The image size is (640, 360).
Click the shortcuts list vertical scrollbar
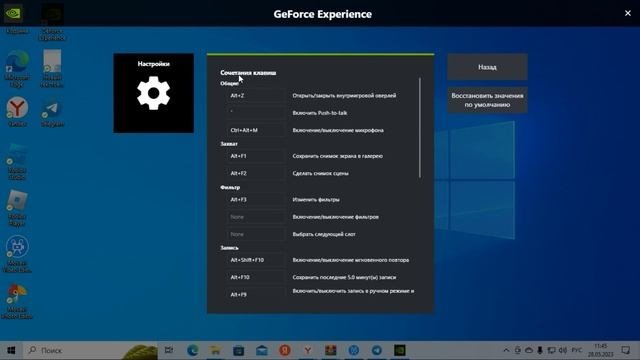click(420, 127)
